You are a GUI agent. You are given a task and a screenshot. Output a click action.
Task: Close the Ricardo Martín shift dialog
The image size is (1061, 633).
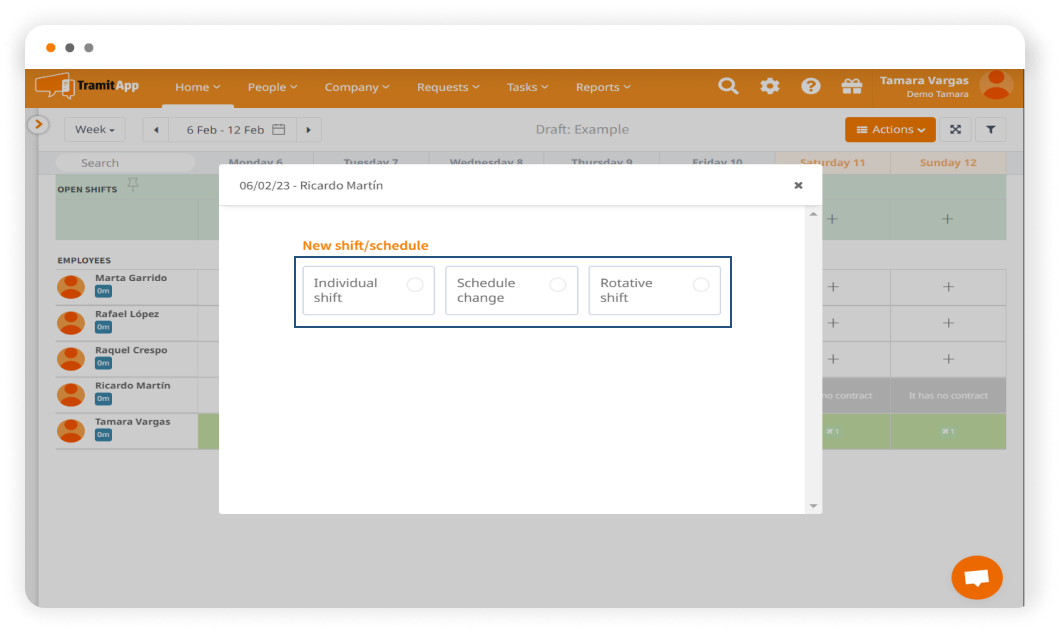pyautogui.click(x=798, y=185)
